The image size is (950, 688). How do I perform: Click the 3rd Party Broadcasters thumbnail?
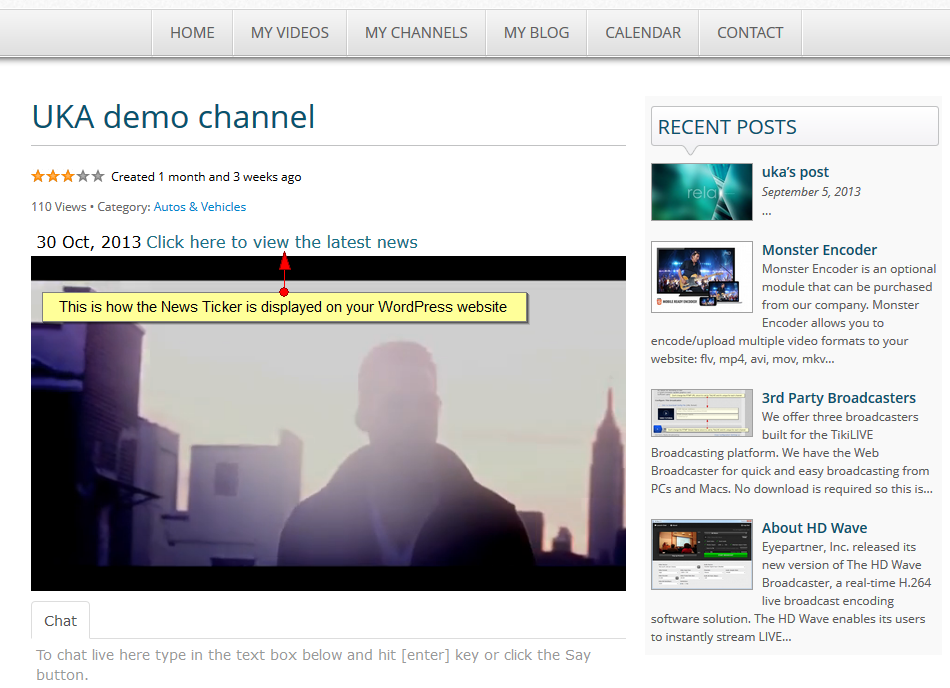click(x=701, y=413)
